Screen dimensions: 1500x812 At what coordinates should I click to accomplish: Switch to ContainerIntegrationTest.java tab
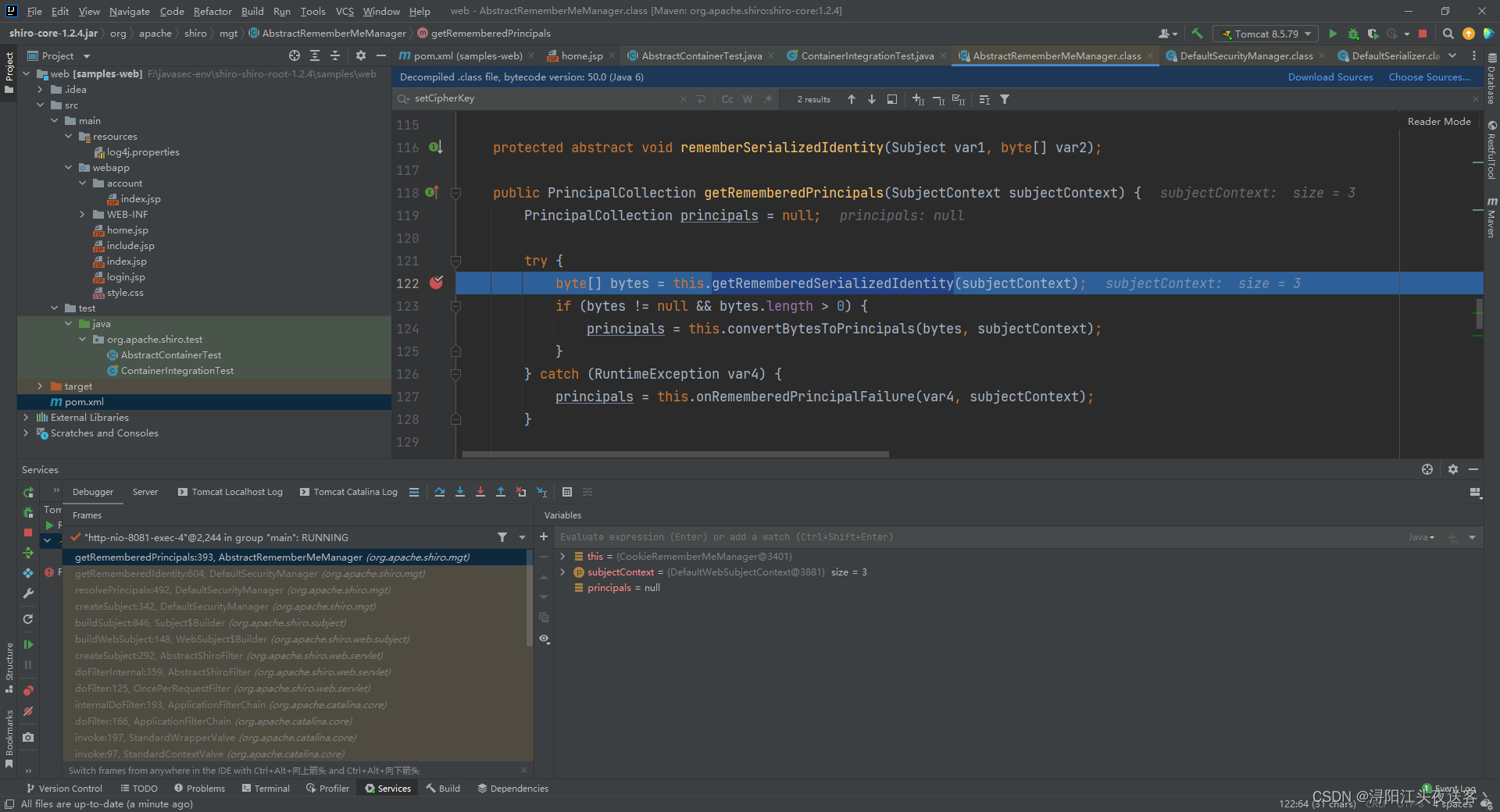(866, 55)
